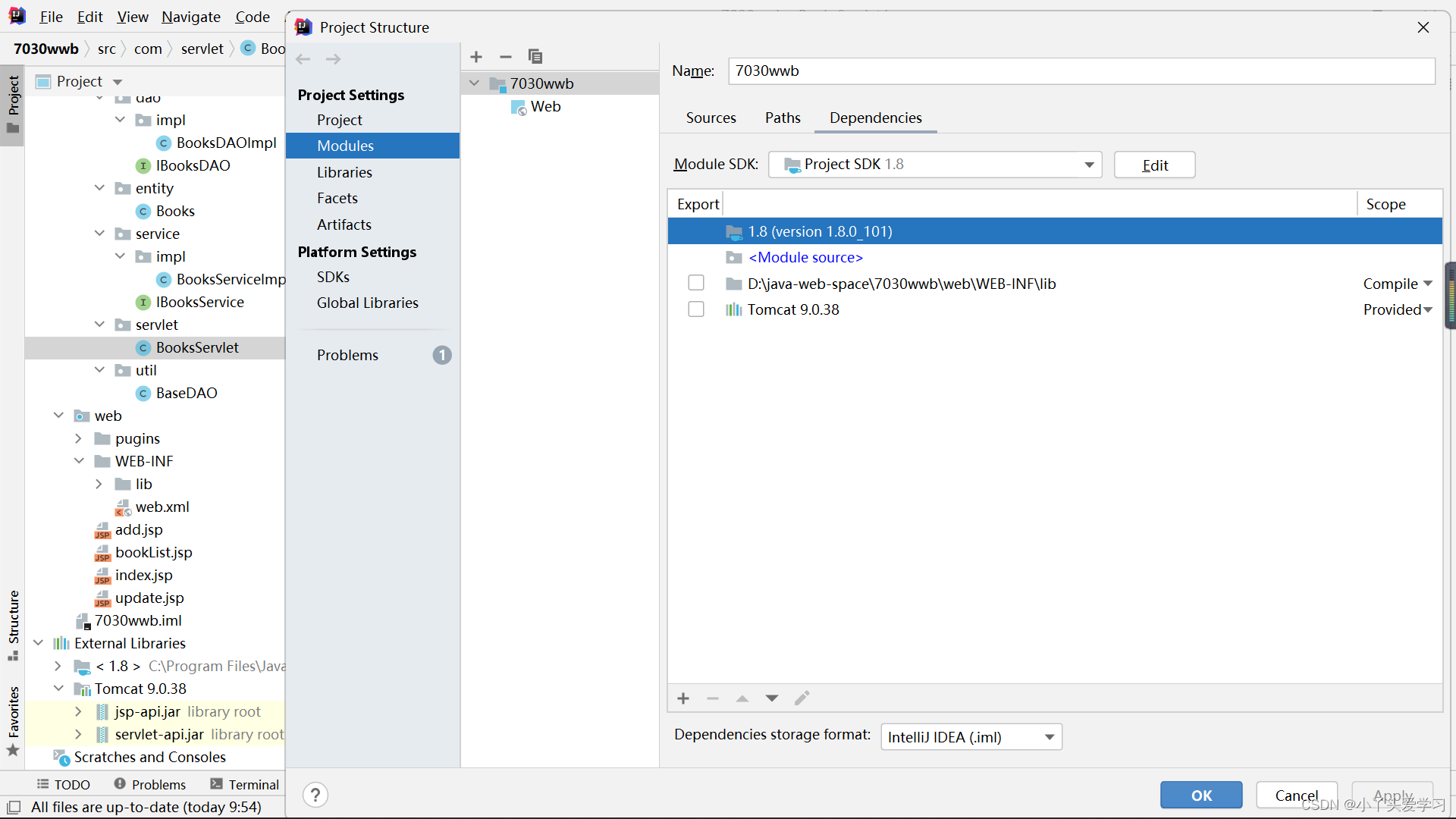Move dependency up with the up arrow
The width and height of the screenshot is (1456, 819).
coord(742,698)
